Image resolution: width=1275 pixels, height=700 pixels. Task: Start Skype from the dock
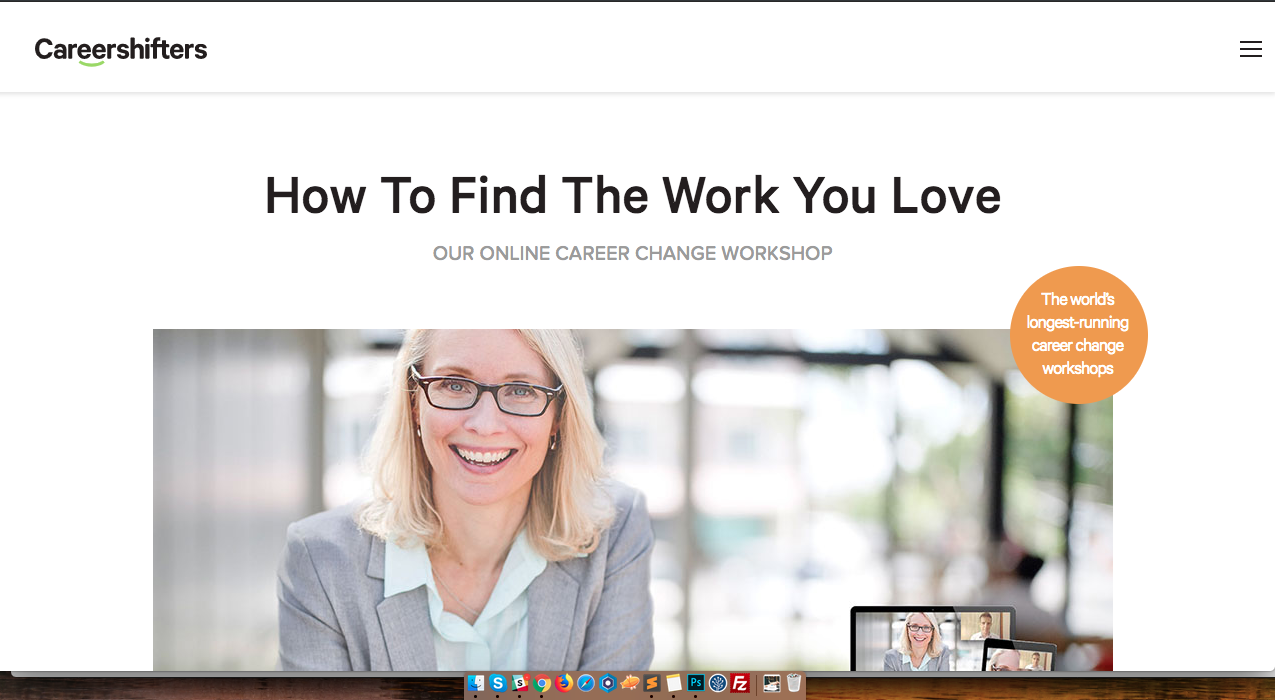point(500,685)
